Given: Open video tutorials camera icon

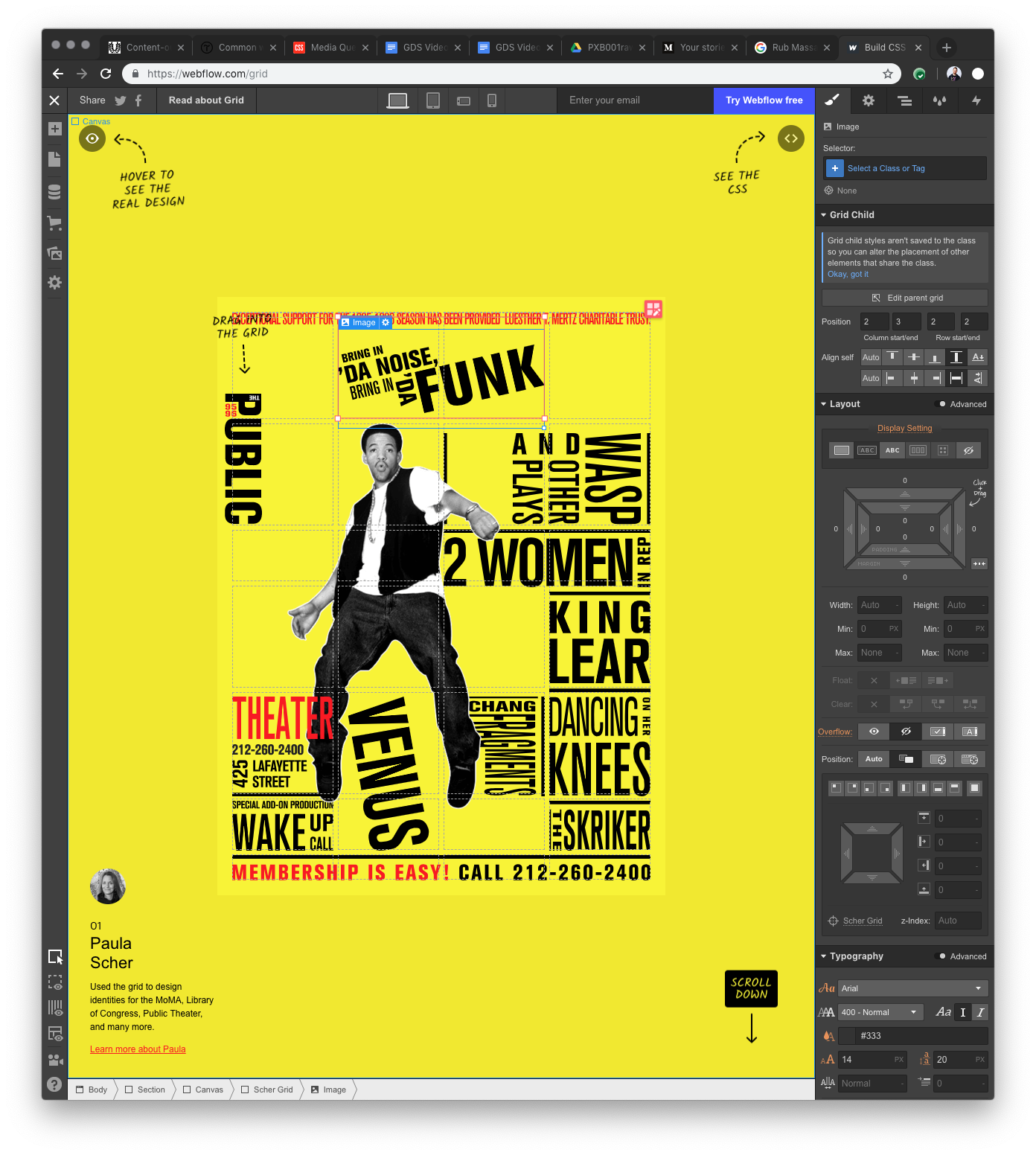Looking at the screenshot, I should coord(55,1059).
